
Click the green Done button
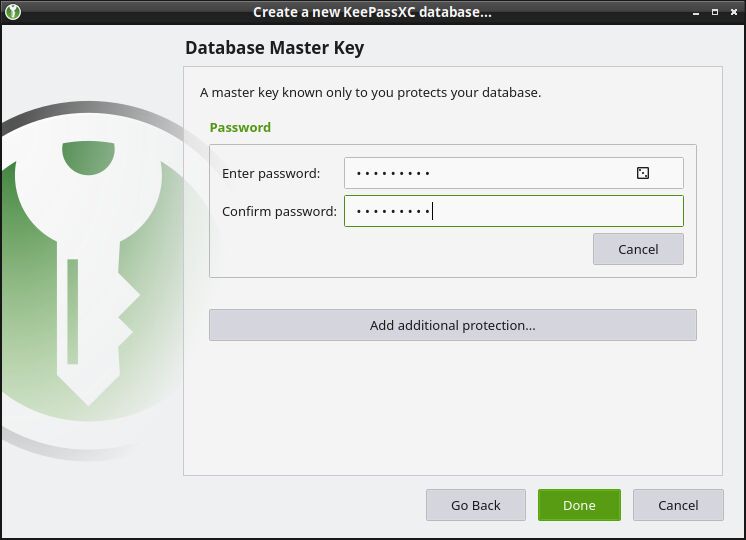(x=579, y=505)
